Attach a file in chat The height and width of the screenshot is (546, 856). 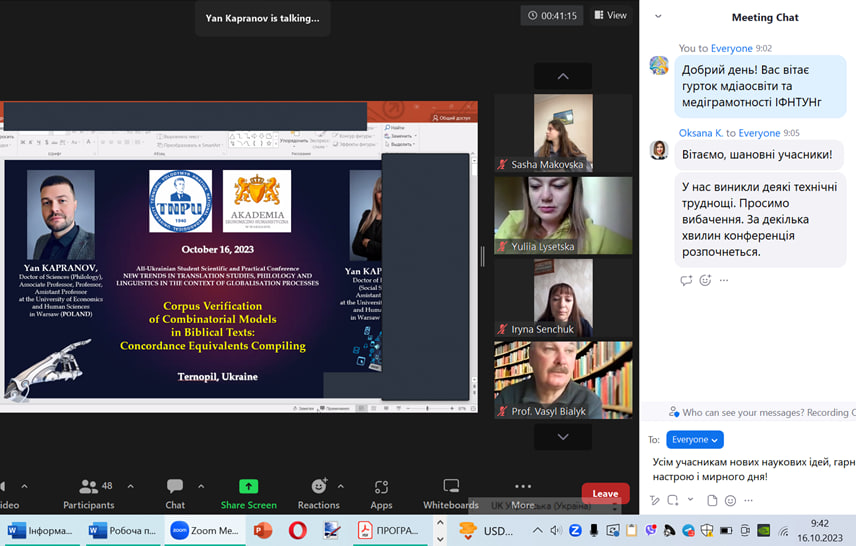[x=712, y=500]
